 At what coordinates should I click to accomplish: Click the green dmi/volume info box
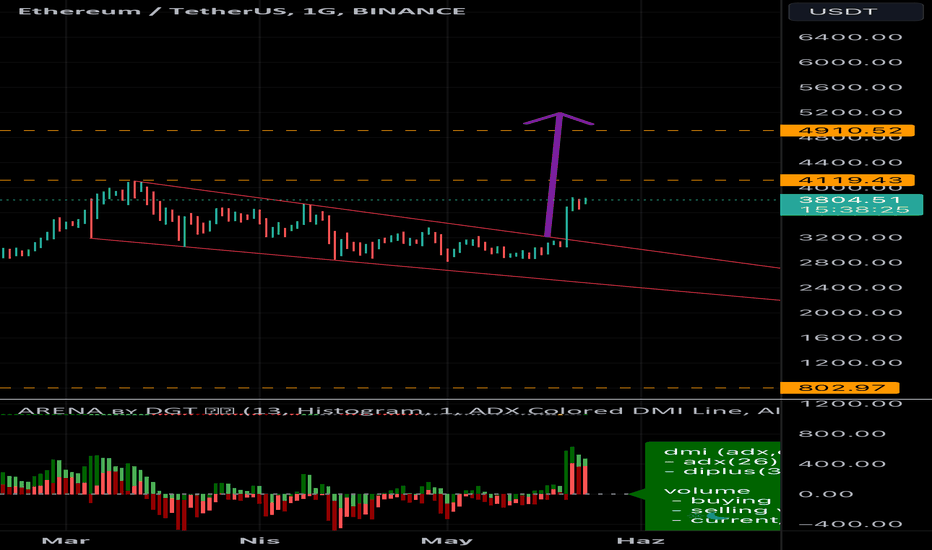[712, 485]
